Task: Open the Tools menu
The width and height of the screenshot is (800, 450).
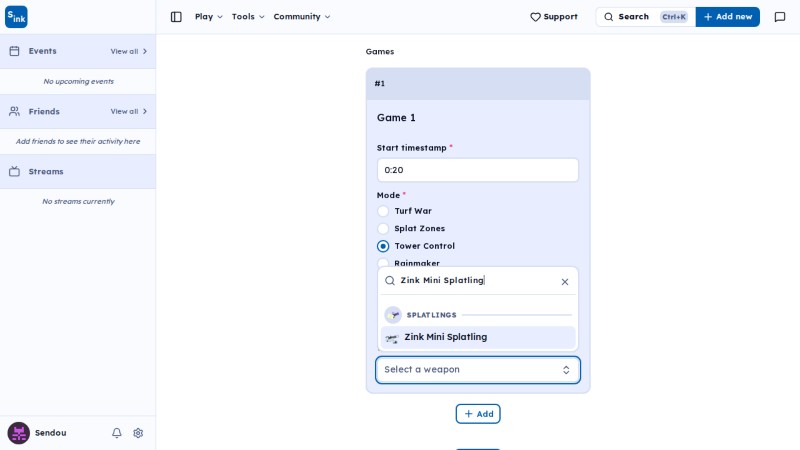Action: (x=247, y=17)
